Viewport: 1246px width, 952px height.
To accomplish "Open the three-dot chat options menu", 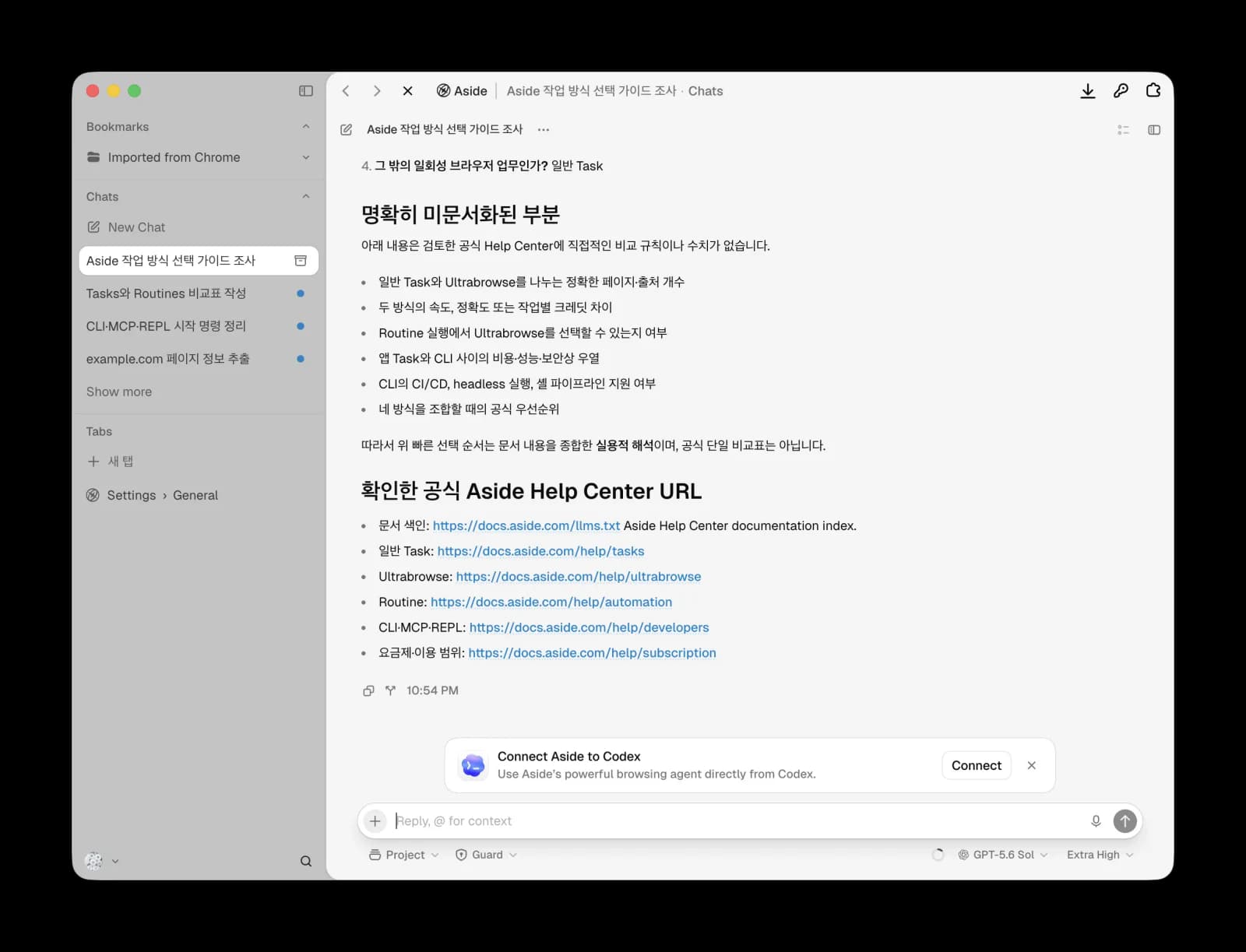I will pos(544,130).
